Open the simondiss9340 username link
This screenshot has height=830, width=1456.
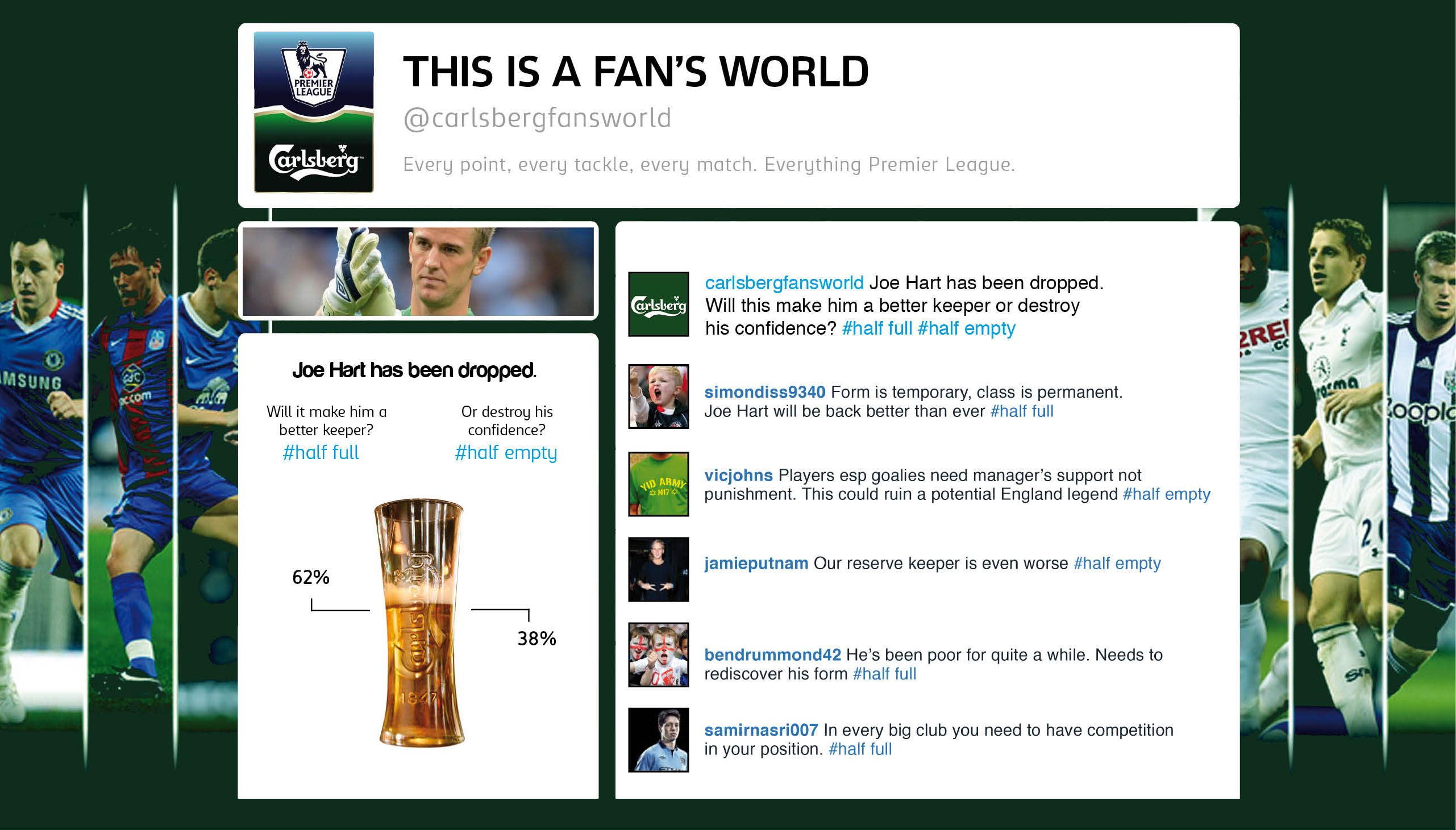click(x=764, y=392)
